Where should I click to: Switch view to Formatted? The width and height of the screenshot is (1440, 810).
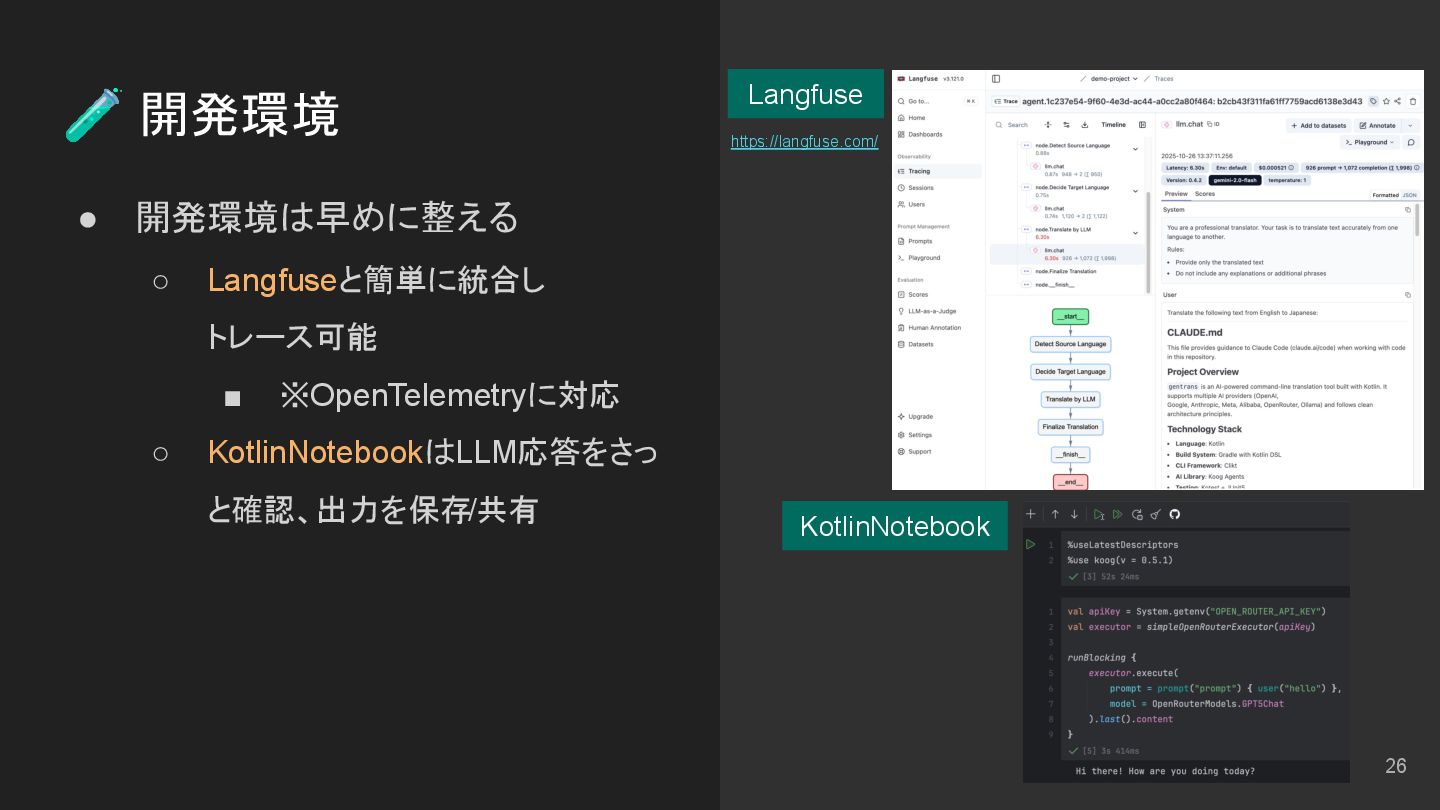pos(1385,195)
